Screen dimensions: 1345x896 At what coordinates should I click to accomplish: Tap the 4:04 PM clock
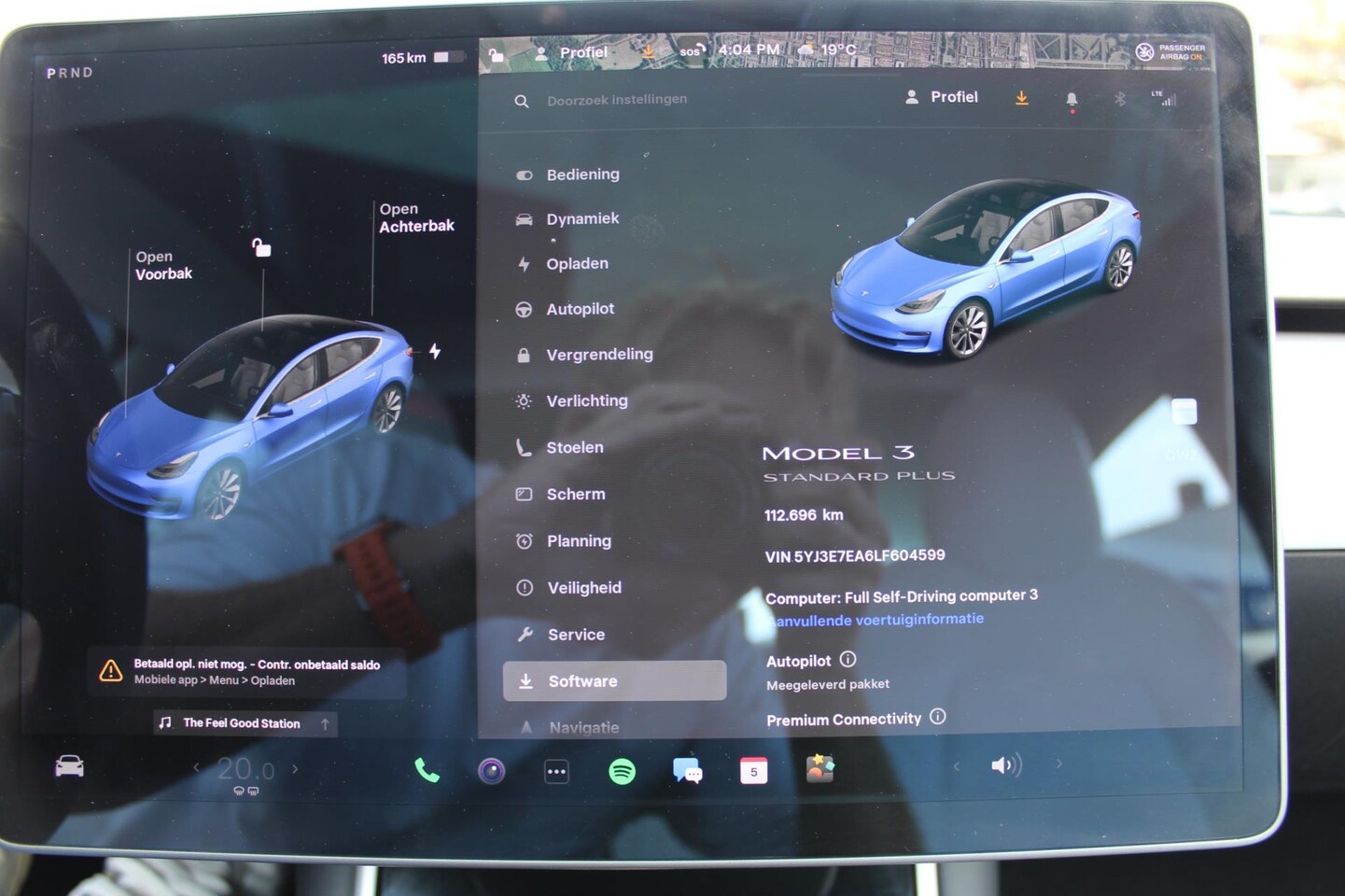tap(749, 49)
